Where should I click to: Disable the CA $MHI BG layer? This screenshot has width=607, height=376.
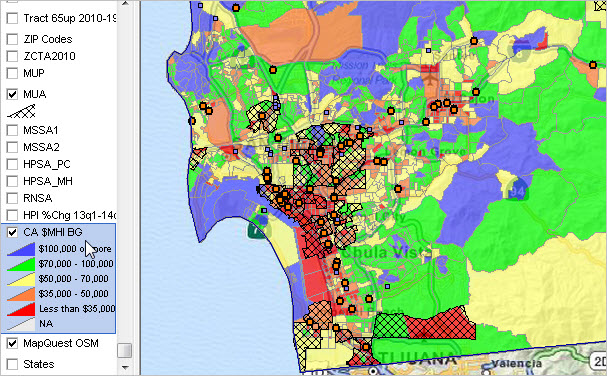pos(12,232)
